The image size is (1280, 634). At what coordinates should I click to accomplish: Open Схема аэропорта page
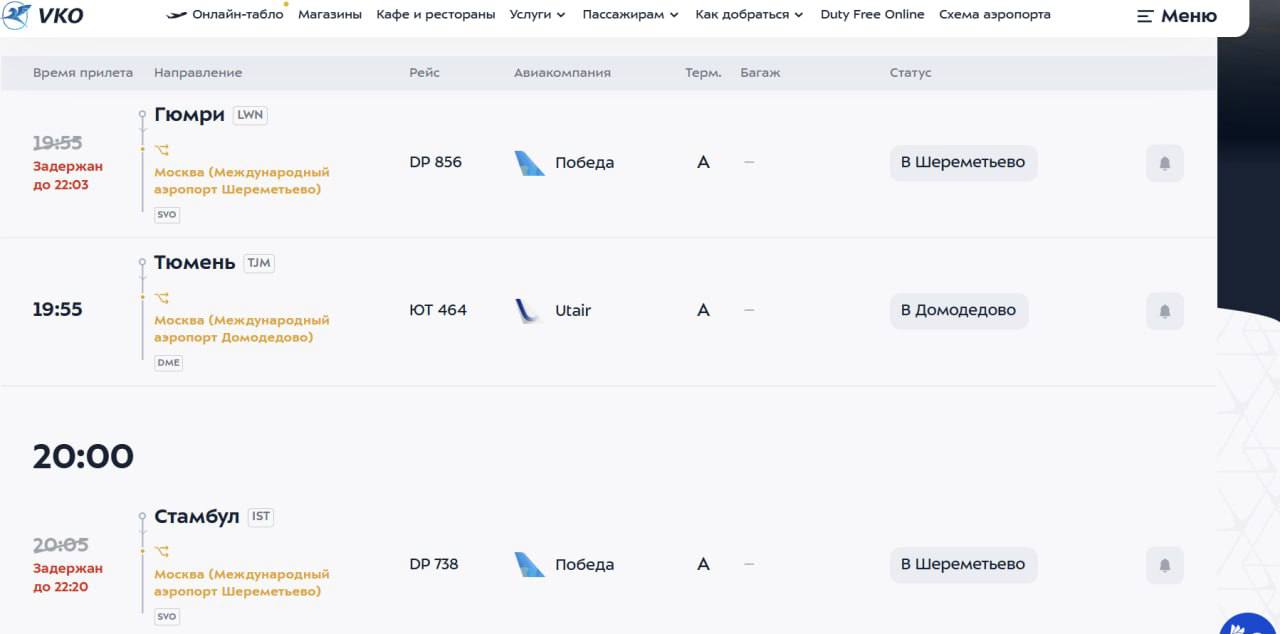pyautogui.click(x=994, y=15)
